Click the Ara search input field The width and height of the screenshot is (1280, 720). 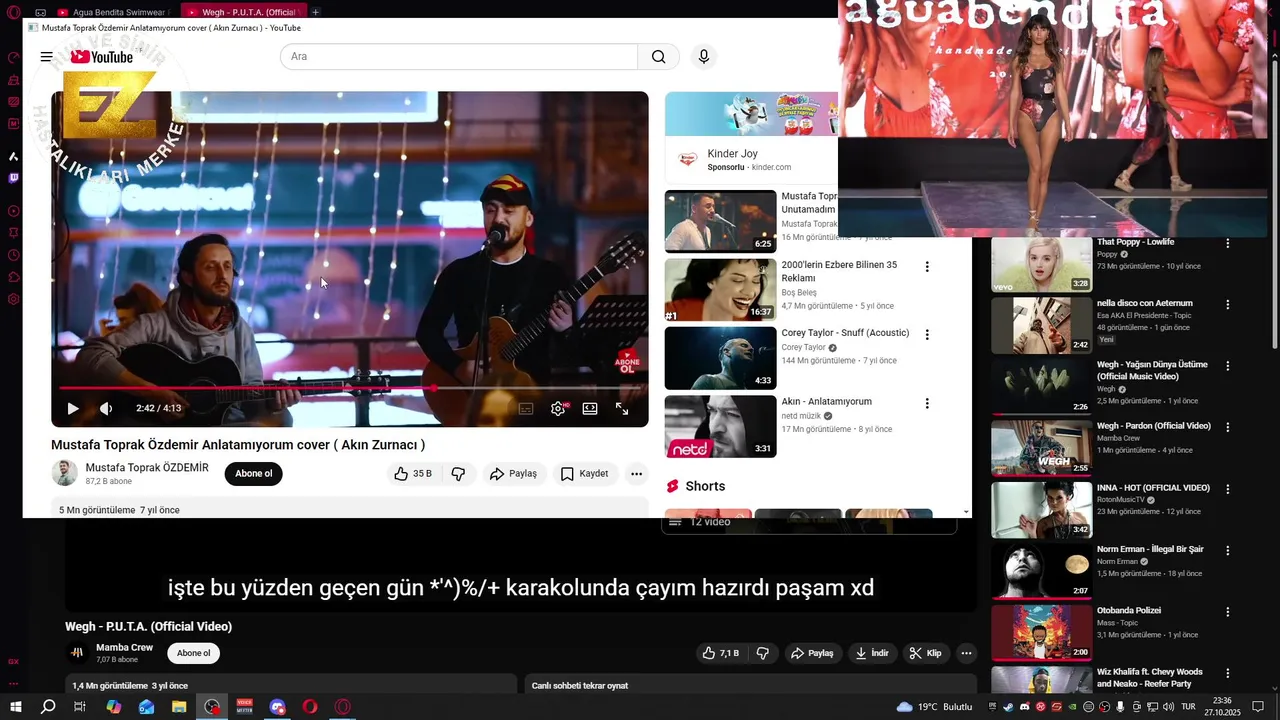tap(459, 57)
